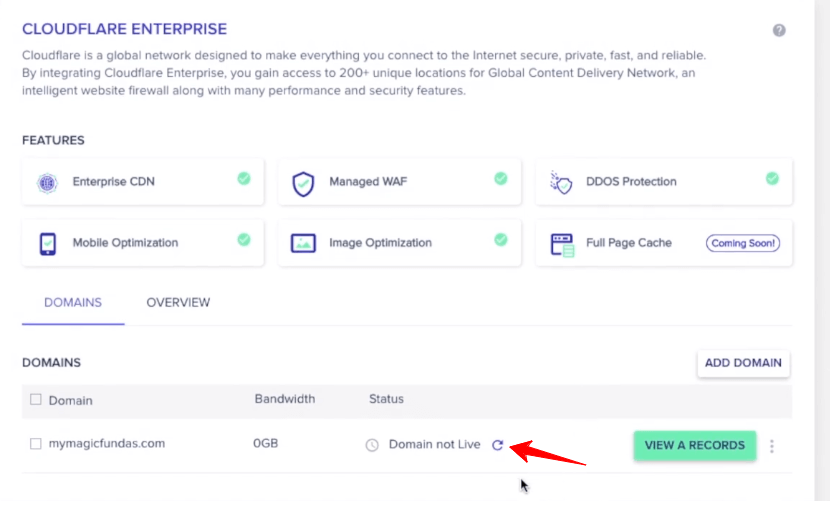Click the Full Page Cache icon
The width and height of the screenshot is (830, 508).
click(562, 245)
